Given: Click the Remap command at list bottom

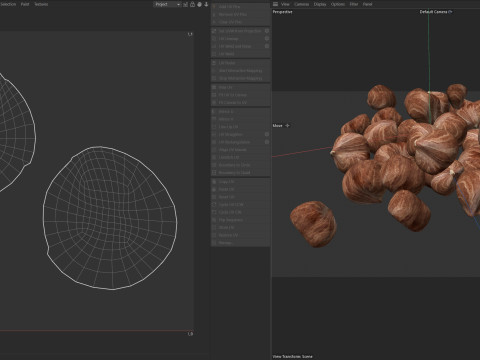Looking at the screenshot, I should [x=240, y=243].
